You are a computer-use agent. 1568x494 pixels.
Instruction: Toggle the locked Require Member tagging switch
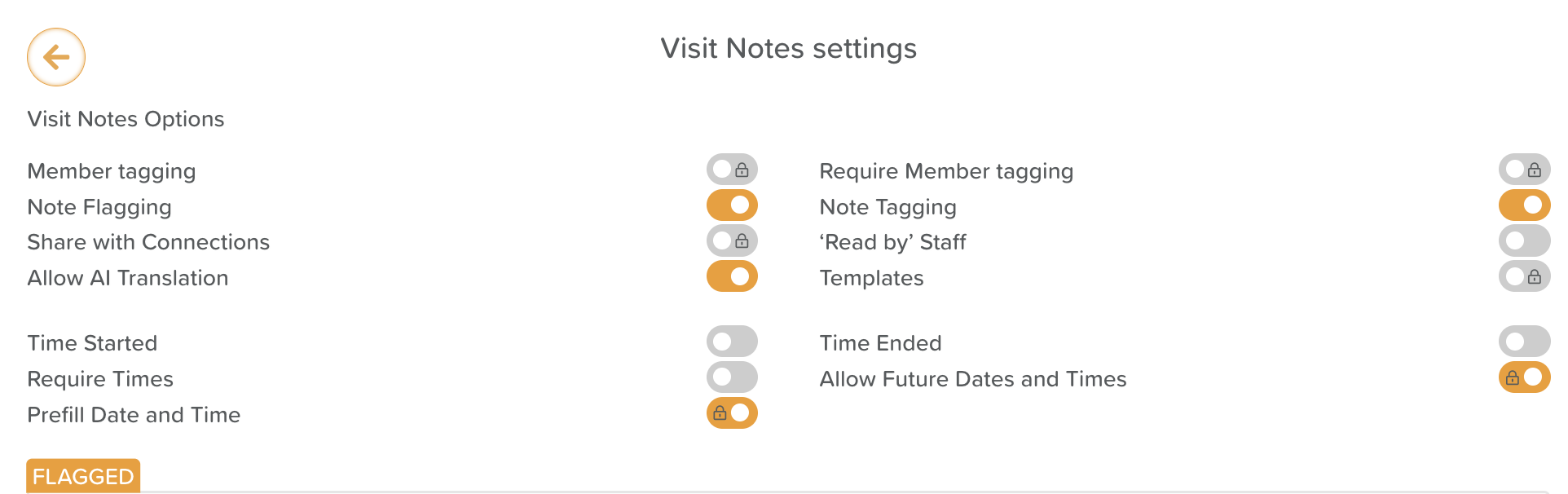pos(1524,170)
